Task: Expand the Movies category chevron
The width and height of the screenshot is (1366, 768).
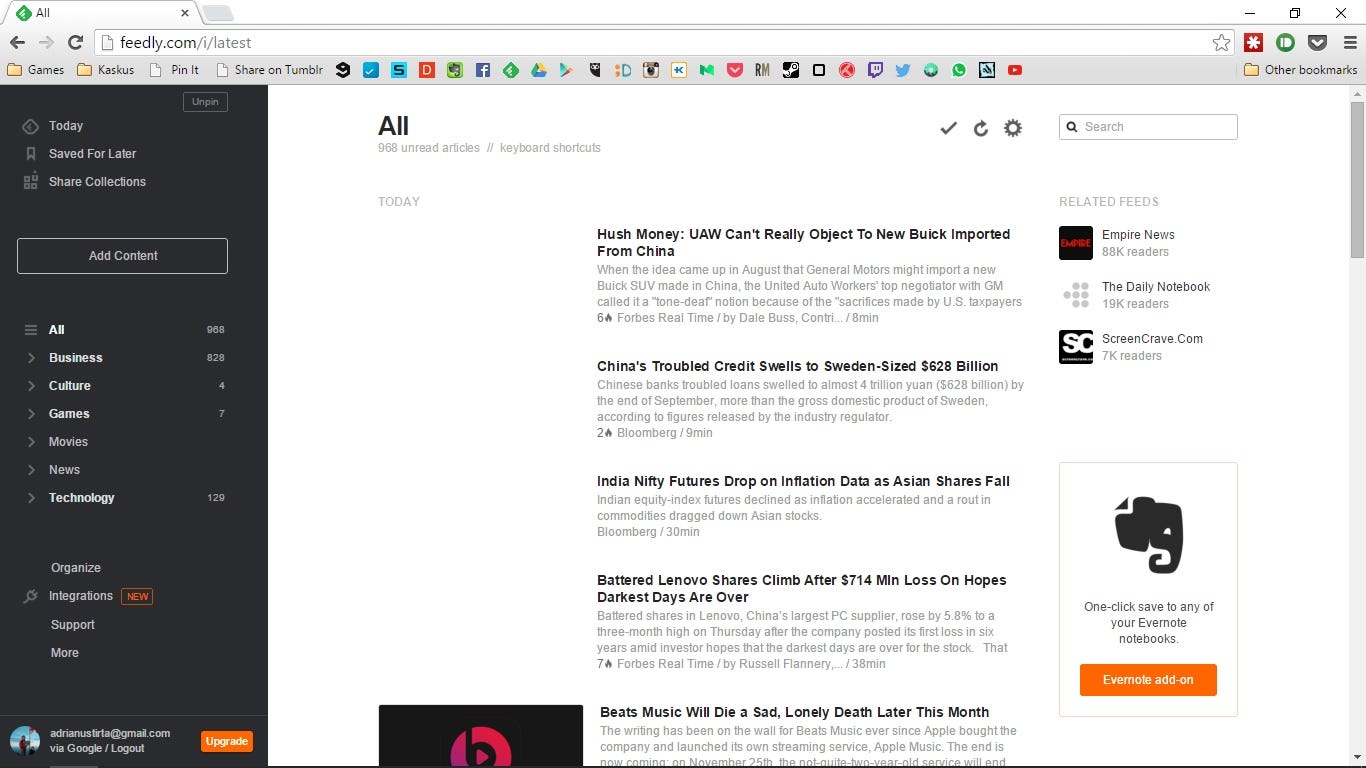Action: click(31, 442)
